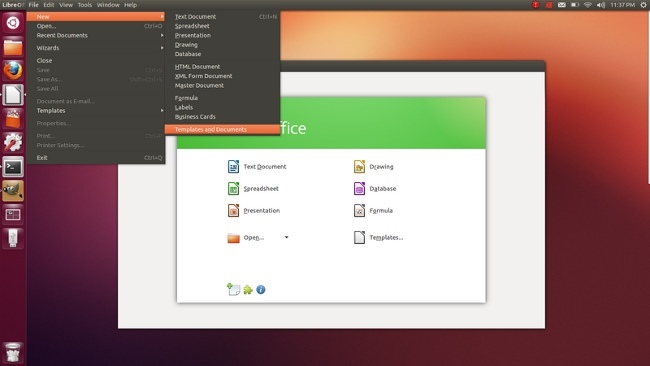The image size is (650, 366).
Task: Open the Window menu
Action: click(108, 5)
